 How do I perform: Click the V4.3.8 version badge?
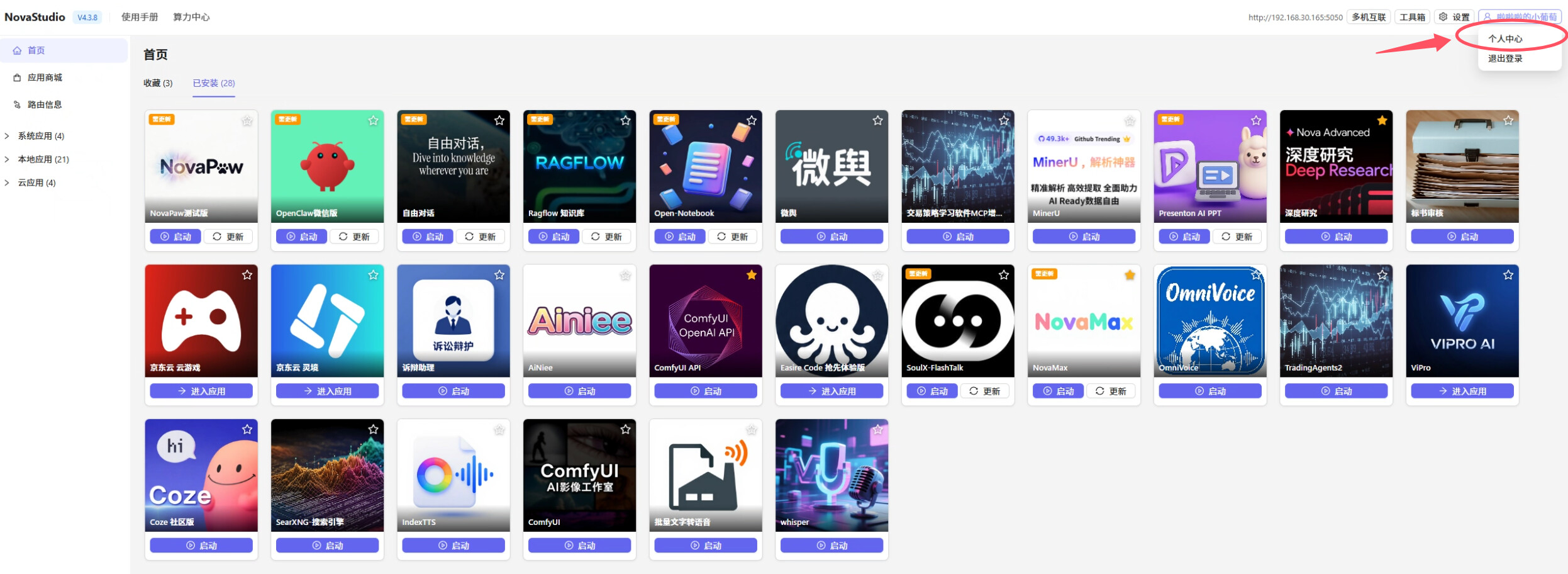pyautogui.click(x=87, y=18)
